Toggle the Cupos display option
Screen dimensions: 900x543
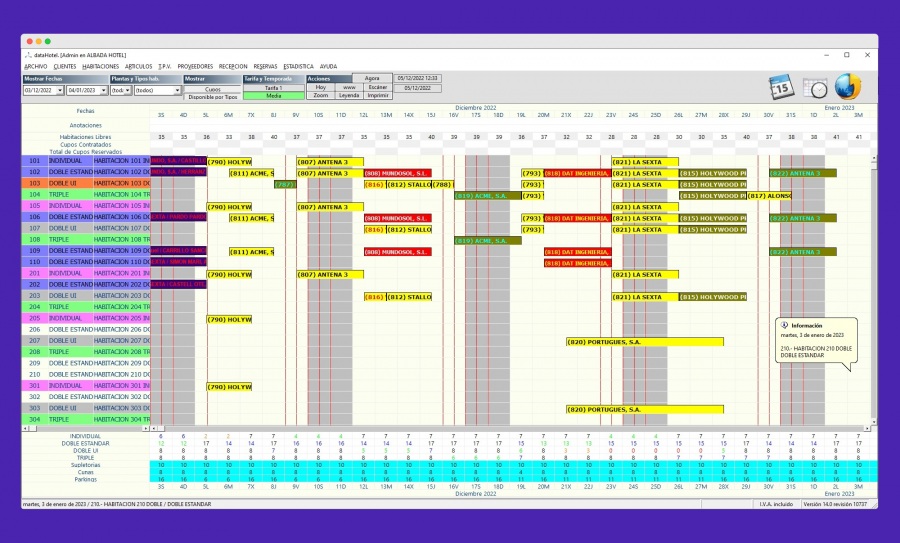(x=212, y=88)
